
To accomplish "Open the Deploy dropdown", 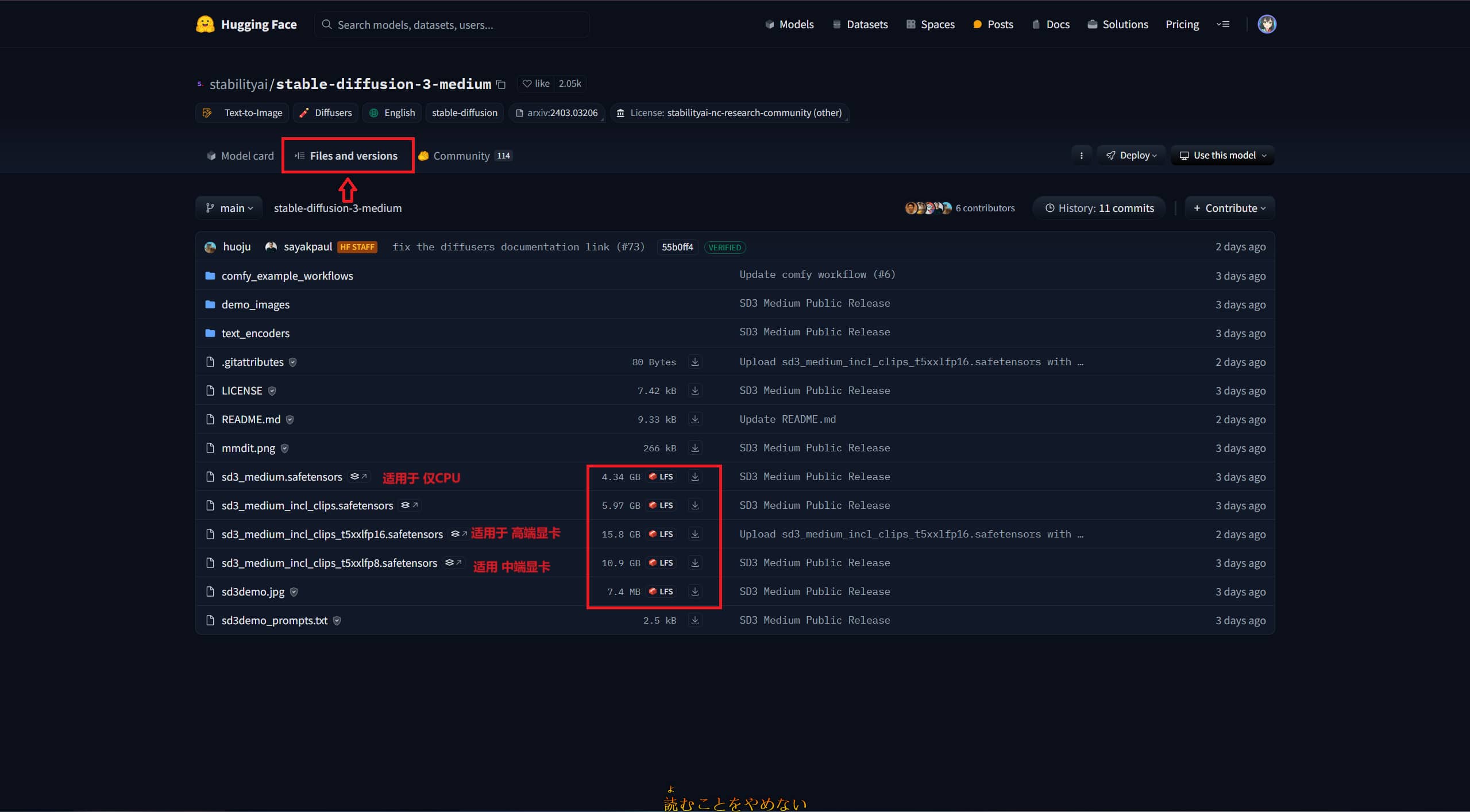I will pyautogui.click(x=1131, y=155).
